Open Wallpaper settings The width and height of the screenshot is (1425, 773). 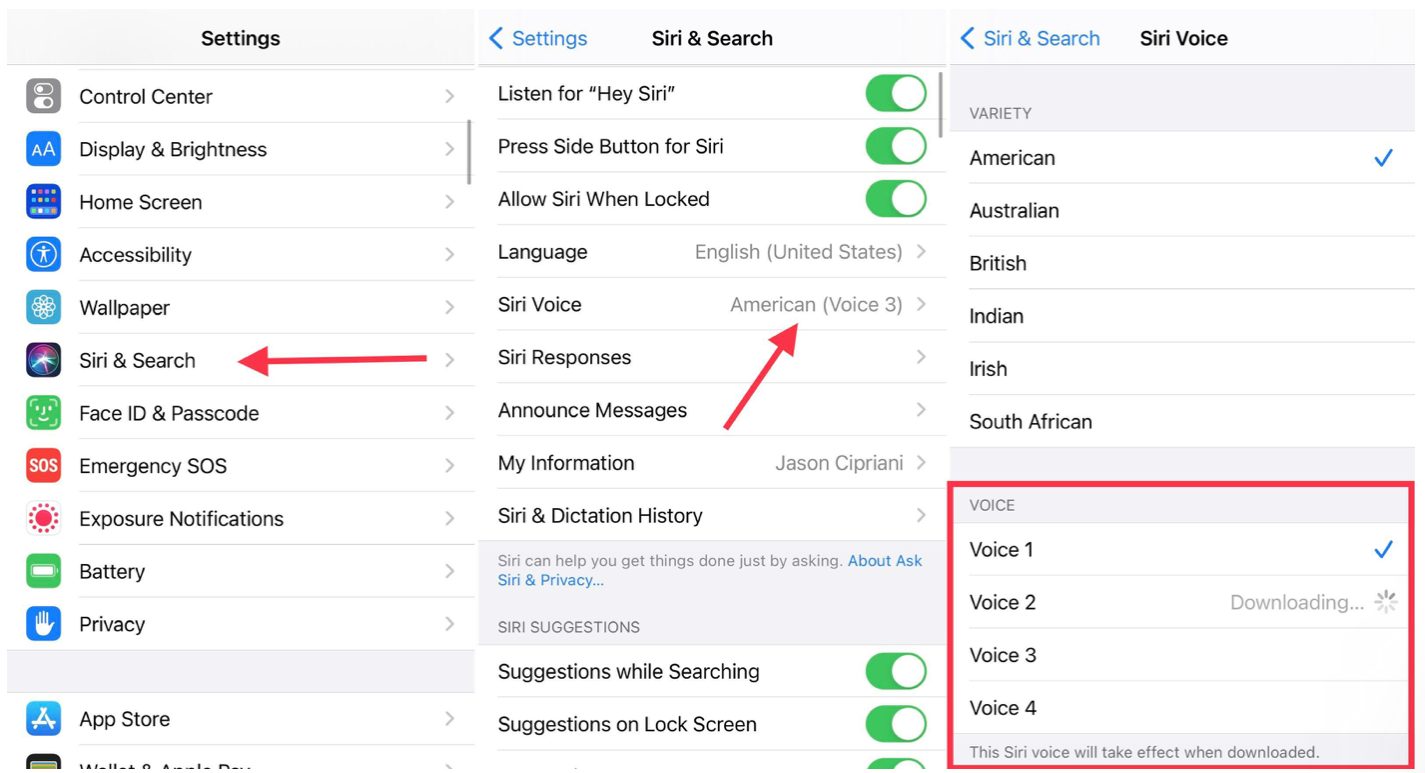241,307
